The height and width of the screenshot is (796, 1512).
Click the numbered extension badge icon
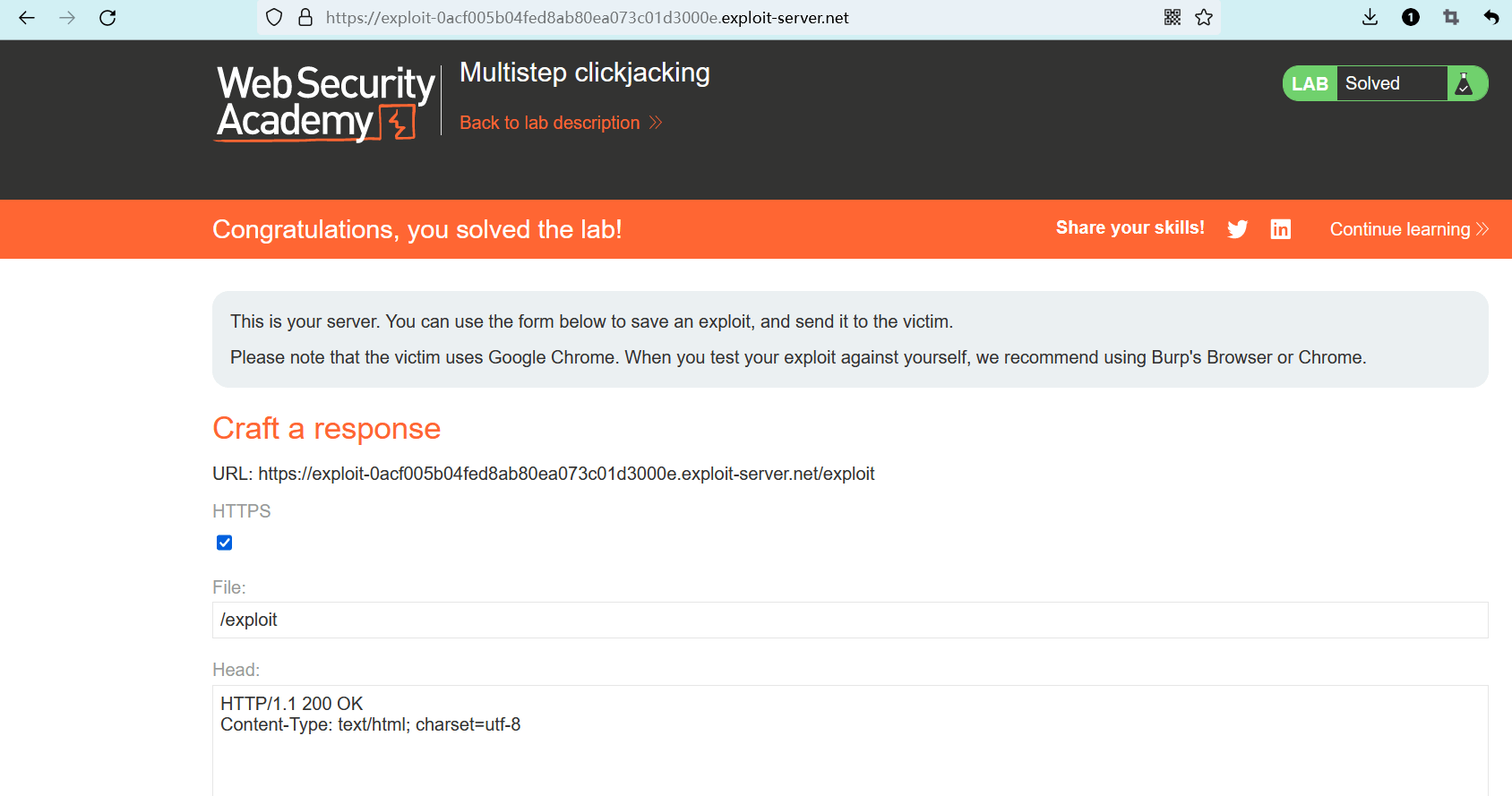pos(1411,18)
